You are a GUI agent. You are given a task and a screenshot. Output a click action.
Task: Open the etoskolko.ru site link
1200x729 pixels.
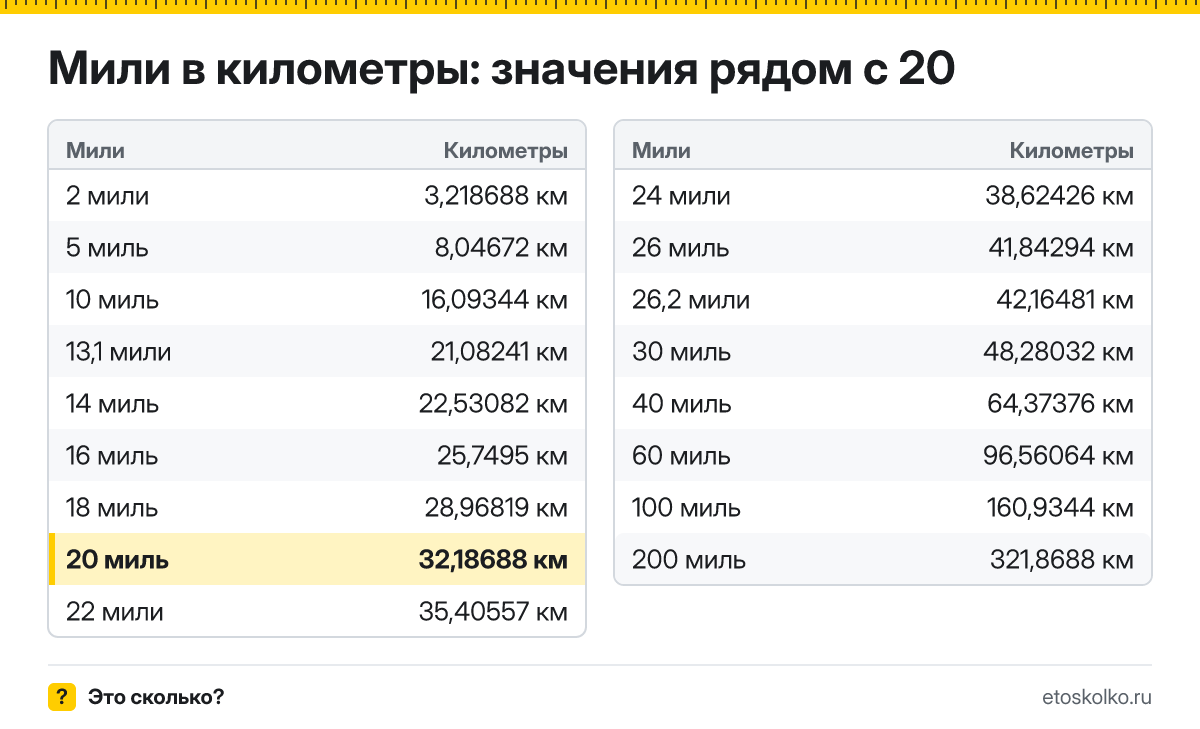coord(1096,697)
